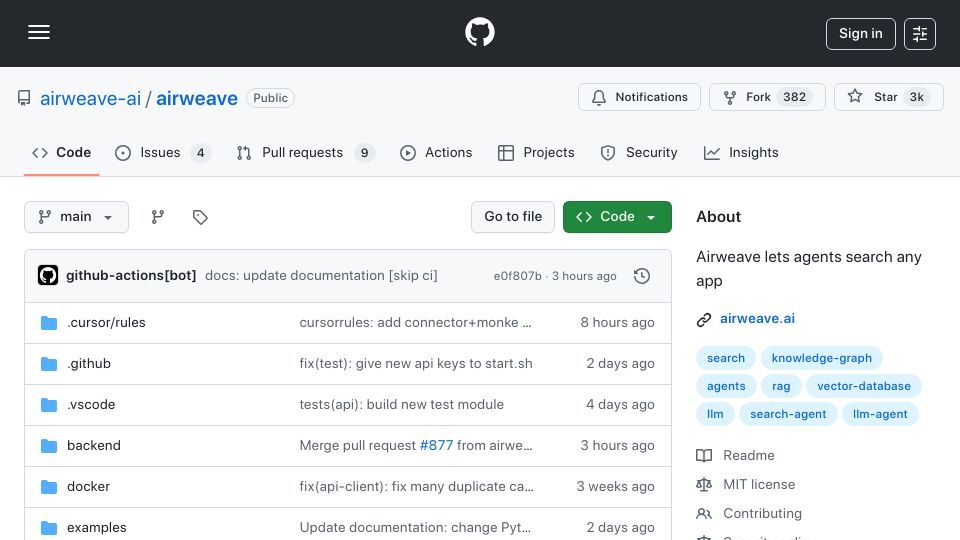View commit history clock icon
The image size is (960, 540).
[642, 276]
